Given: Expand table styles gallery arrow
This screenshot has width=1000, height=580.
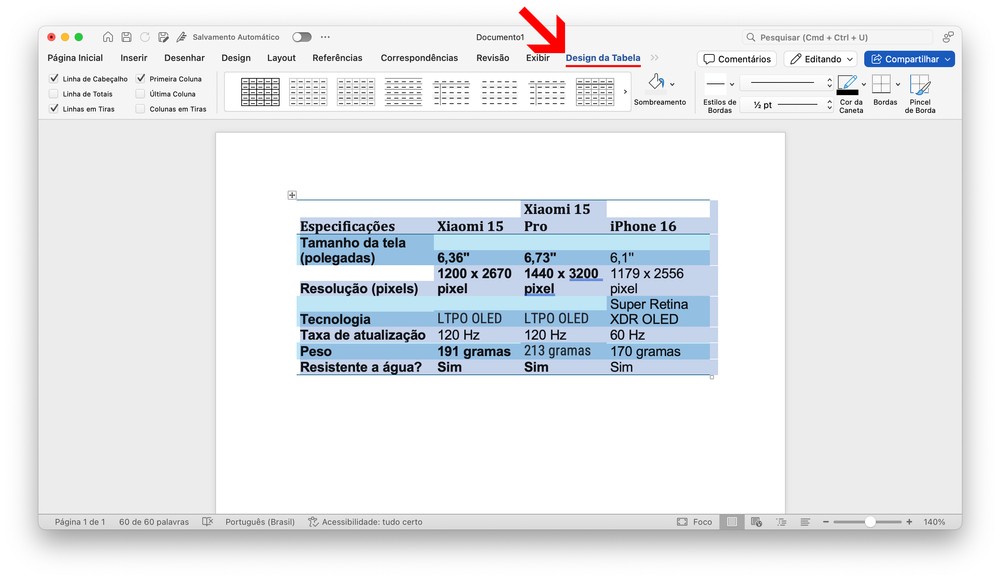Looking at the screenshot, I should pyautogui.click(x=625, y=92).
